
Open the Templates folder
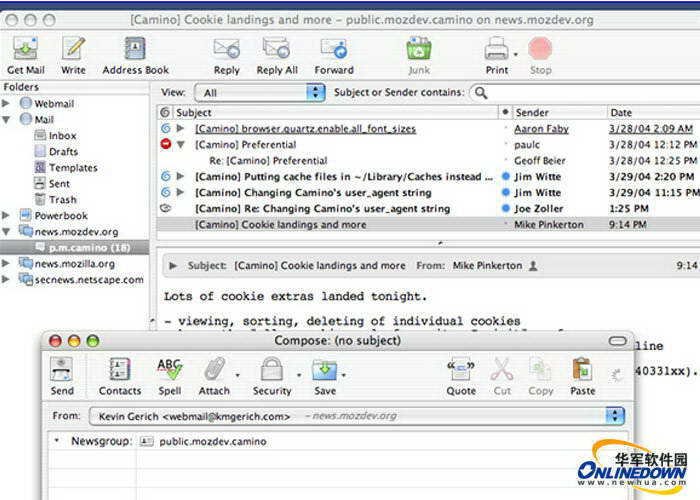coord(73,168)
